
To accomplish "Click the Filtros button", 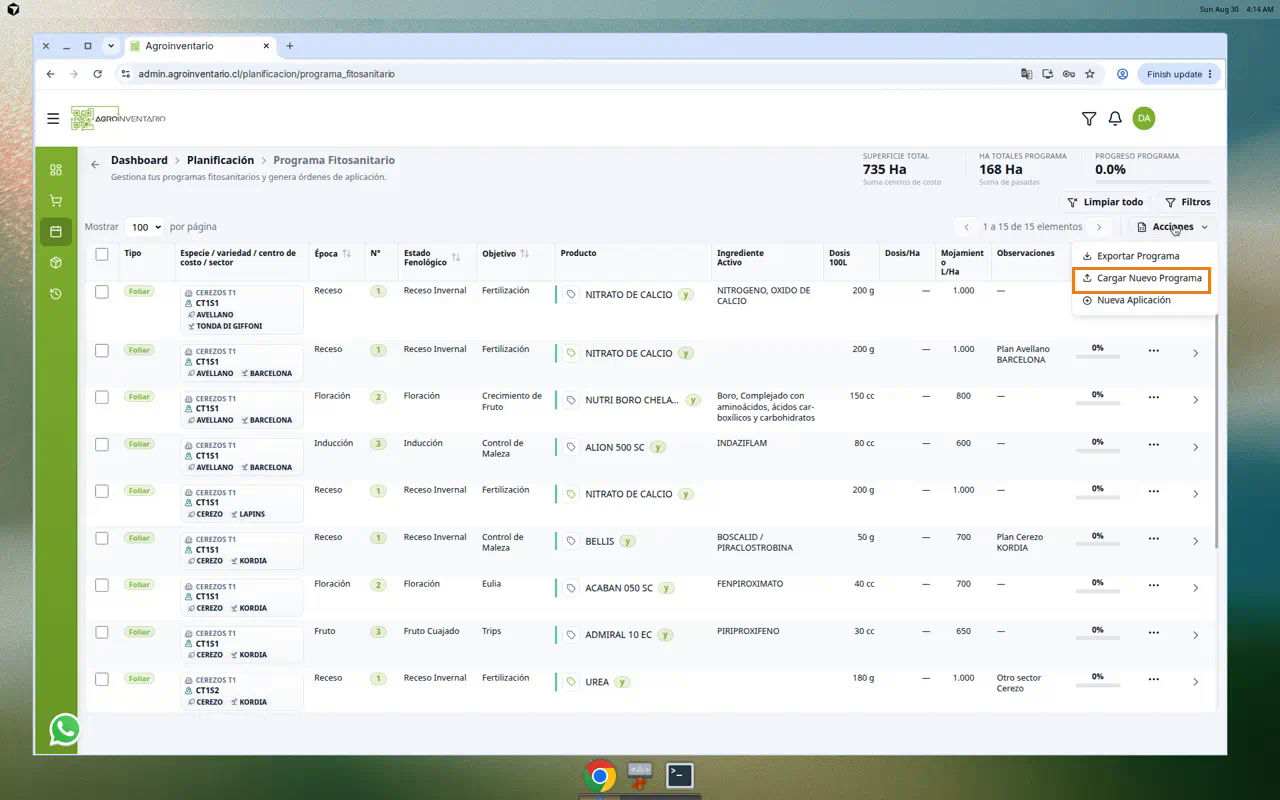I will [x=1187, y=202].
